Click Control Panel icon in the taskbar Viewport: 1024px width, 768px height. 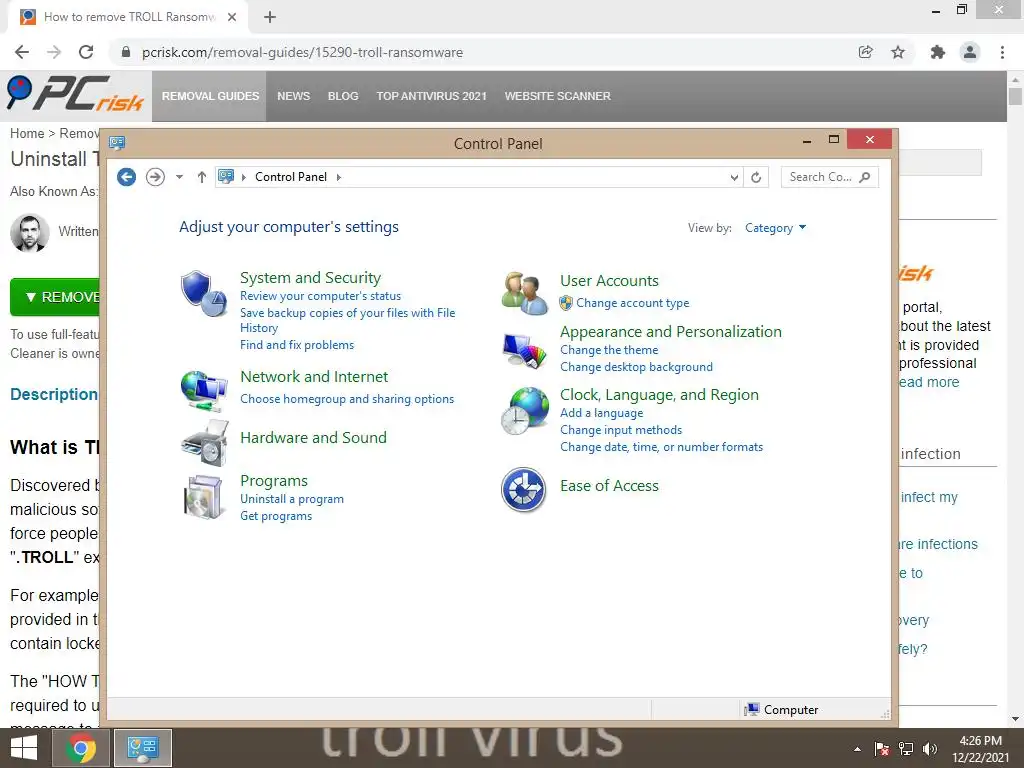tap(143, 748)
